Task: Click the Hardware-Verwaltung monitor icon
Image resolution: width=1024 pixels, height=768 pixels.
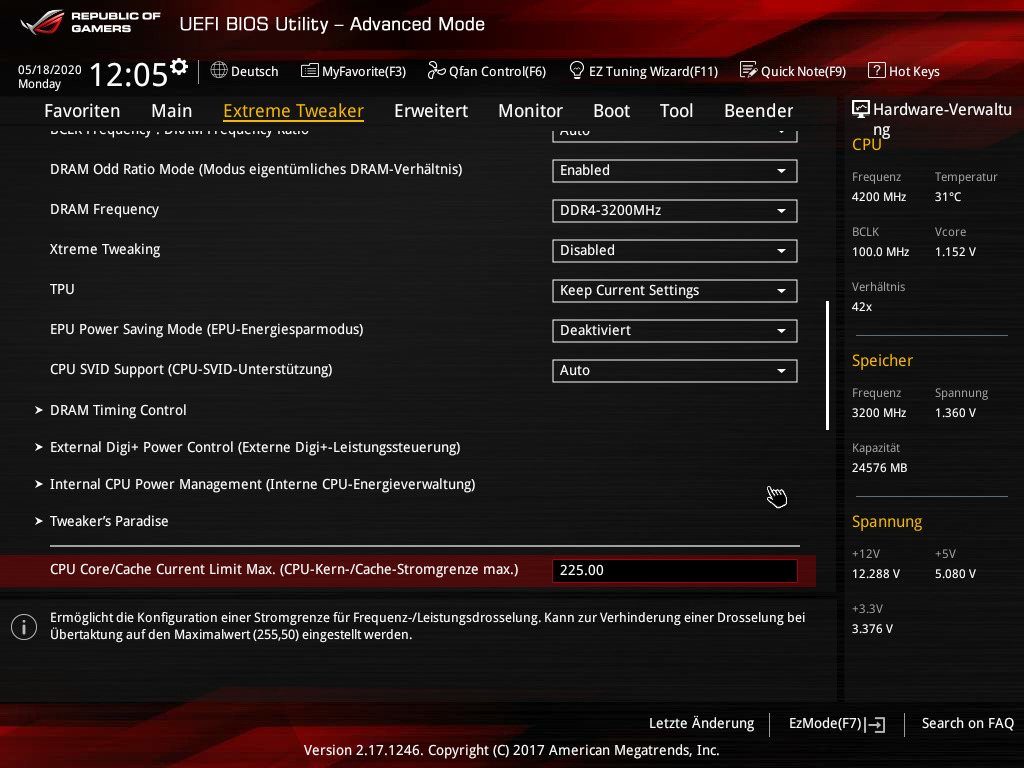Action: [861, 109]
